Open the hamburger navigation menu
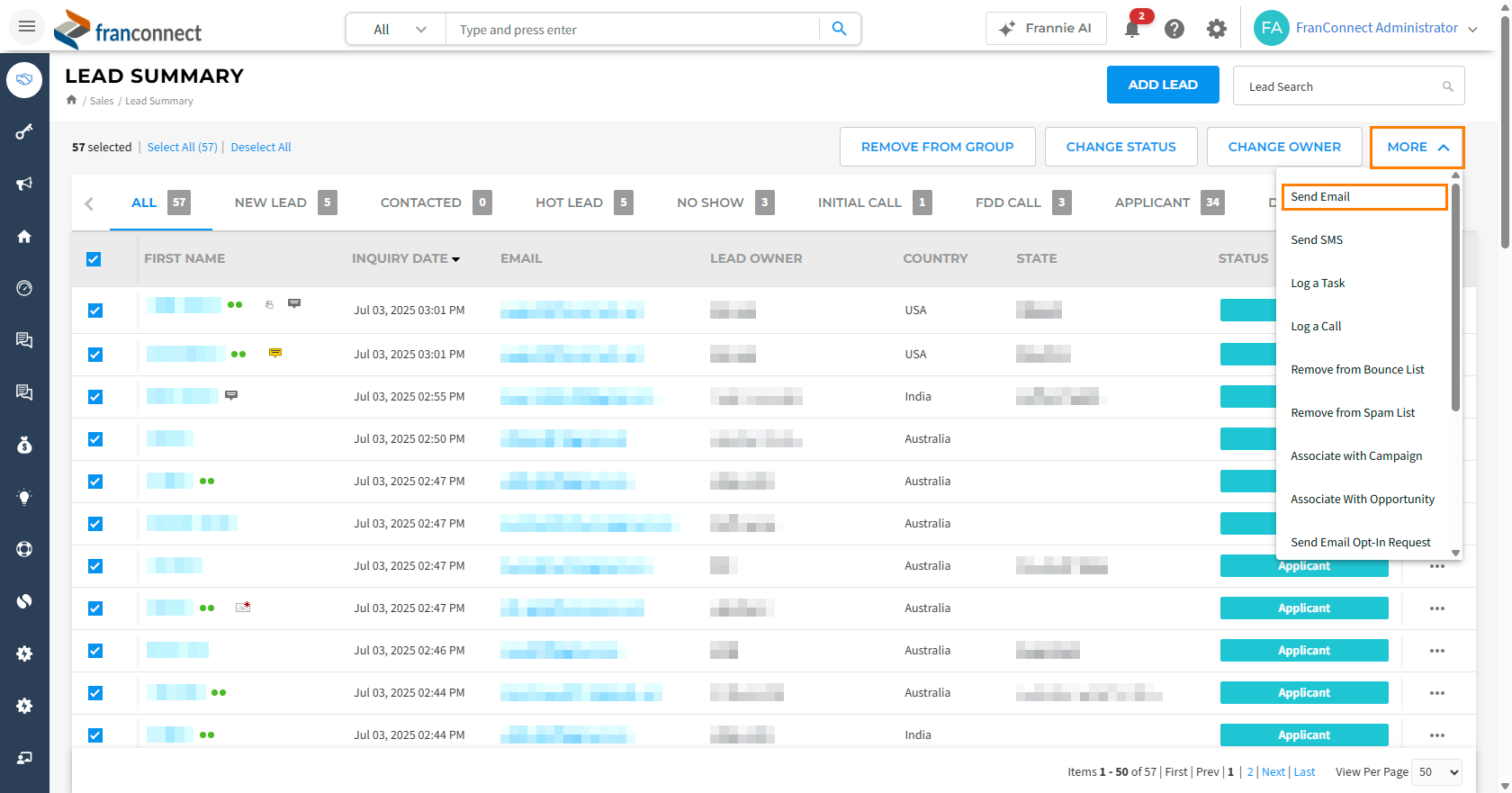The width and height of the screenshot is (1512, 793). [27, 27]
